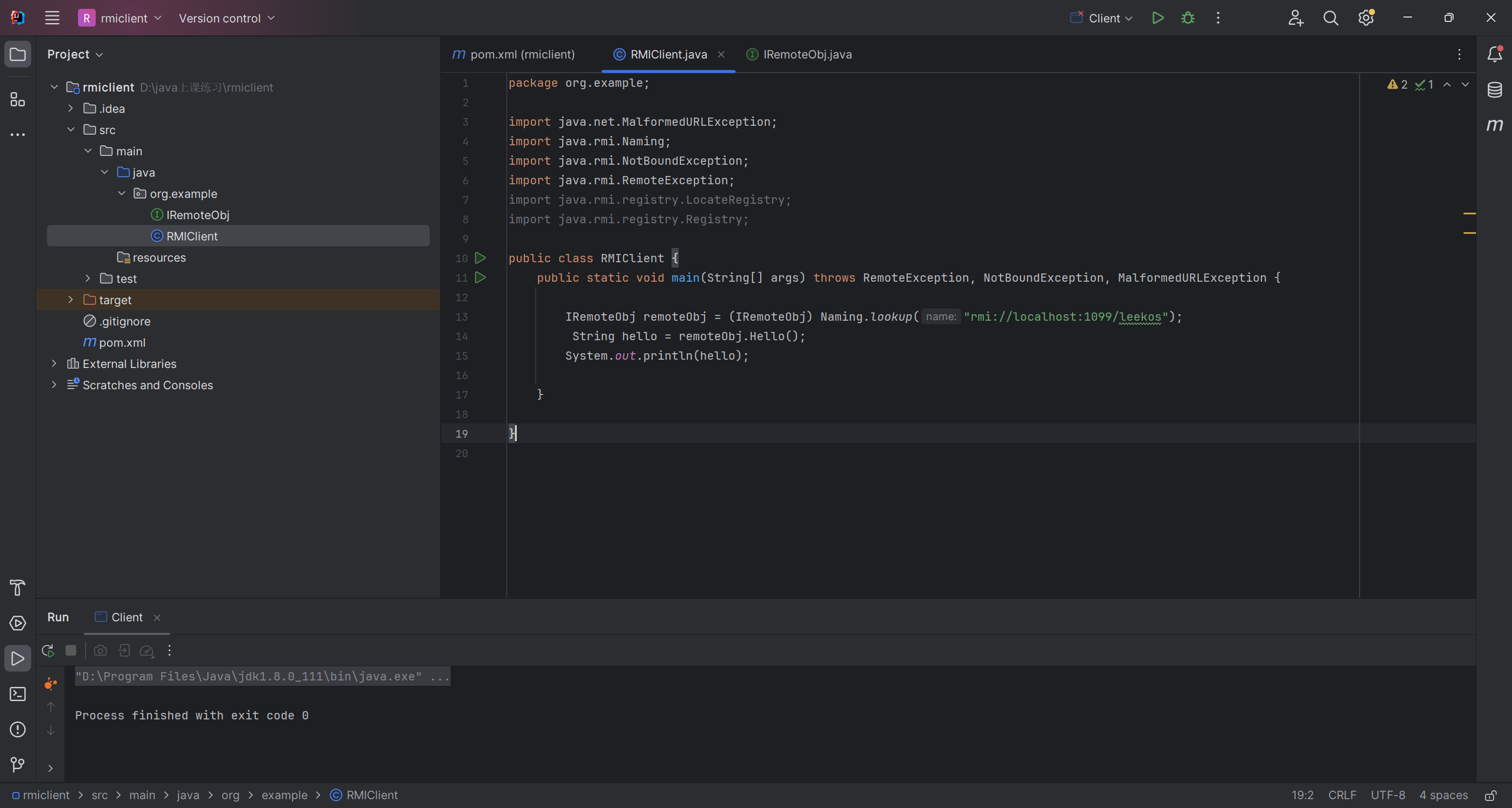Screen dimensions: 1512x808
Task: Open Version control dropdown
Action: 227,18
